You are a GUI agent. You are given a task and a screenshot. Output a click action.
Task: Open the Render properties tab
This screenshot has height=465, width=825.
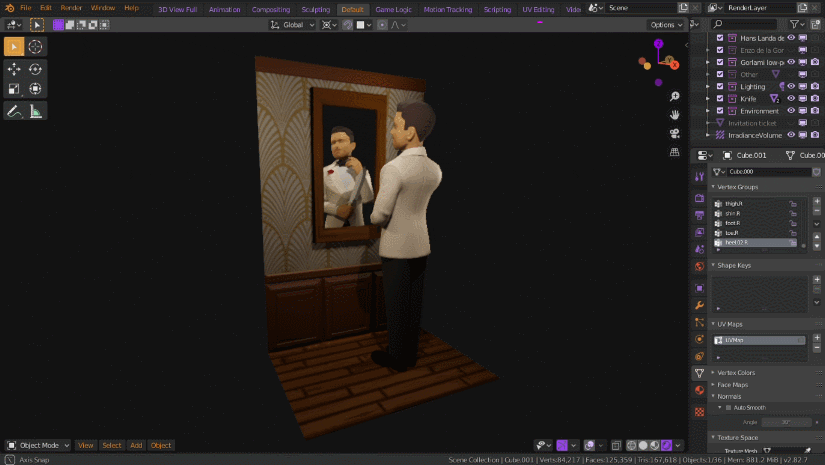point(699,198)
